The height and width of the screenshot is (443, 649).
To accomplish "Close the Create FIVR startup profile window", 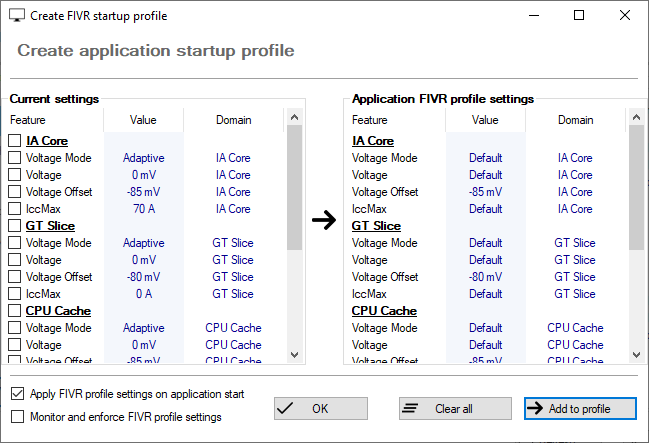I will tap(625, 16).
